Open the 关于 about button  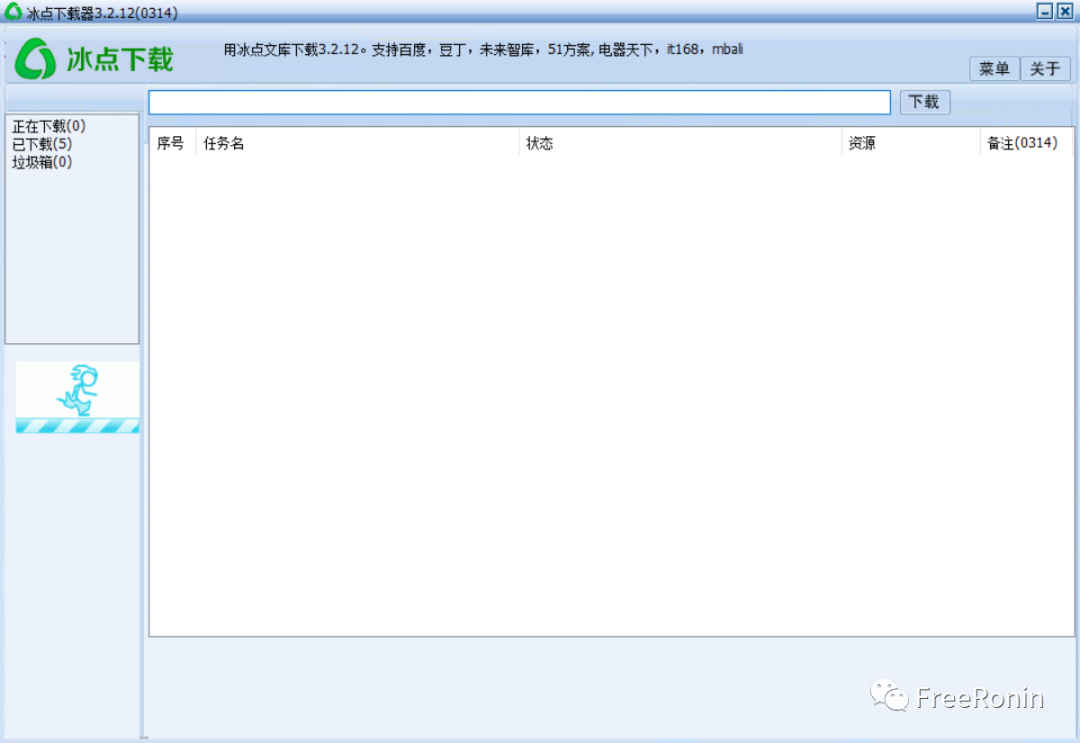pos(1045,68)
